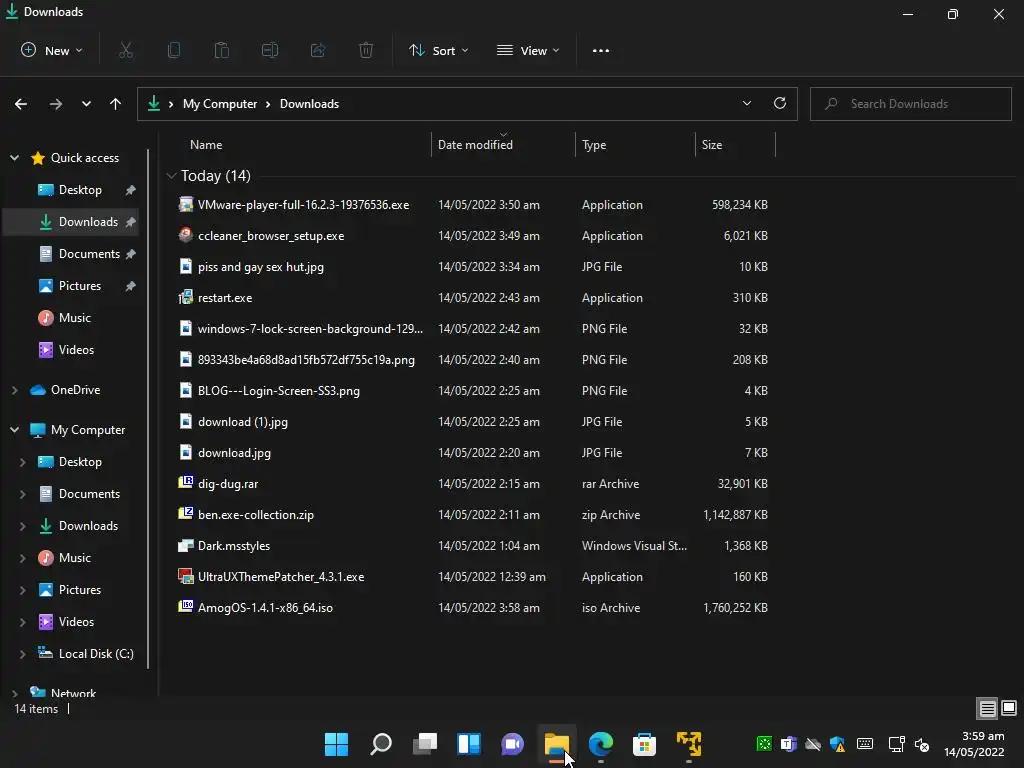This screenshot has height=768, width=1024.
Task: Expand OneDrive tree node
Action: point(14,390)
